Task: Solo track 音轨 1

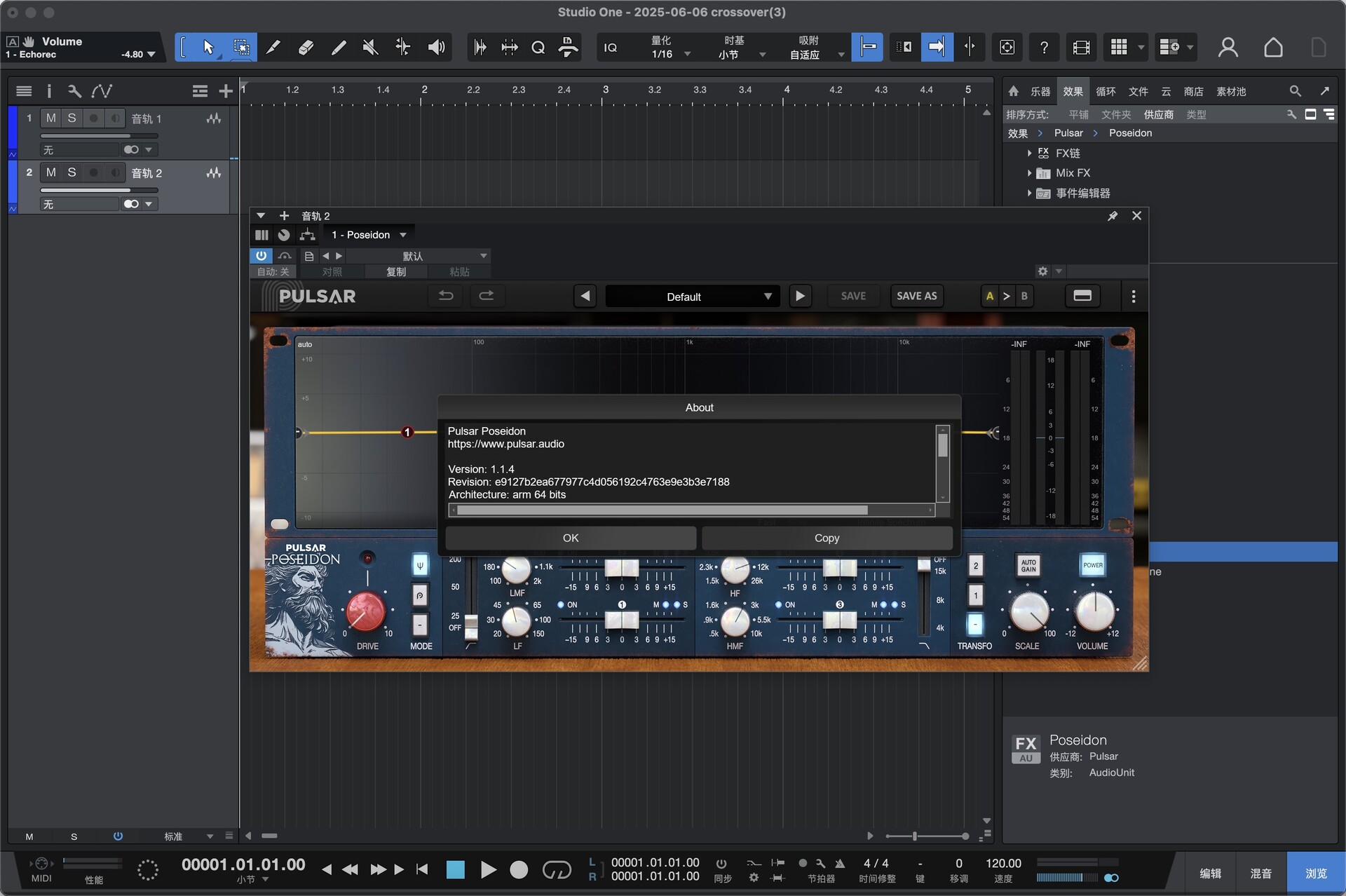Action: click(x=72, y=118)
